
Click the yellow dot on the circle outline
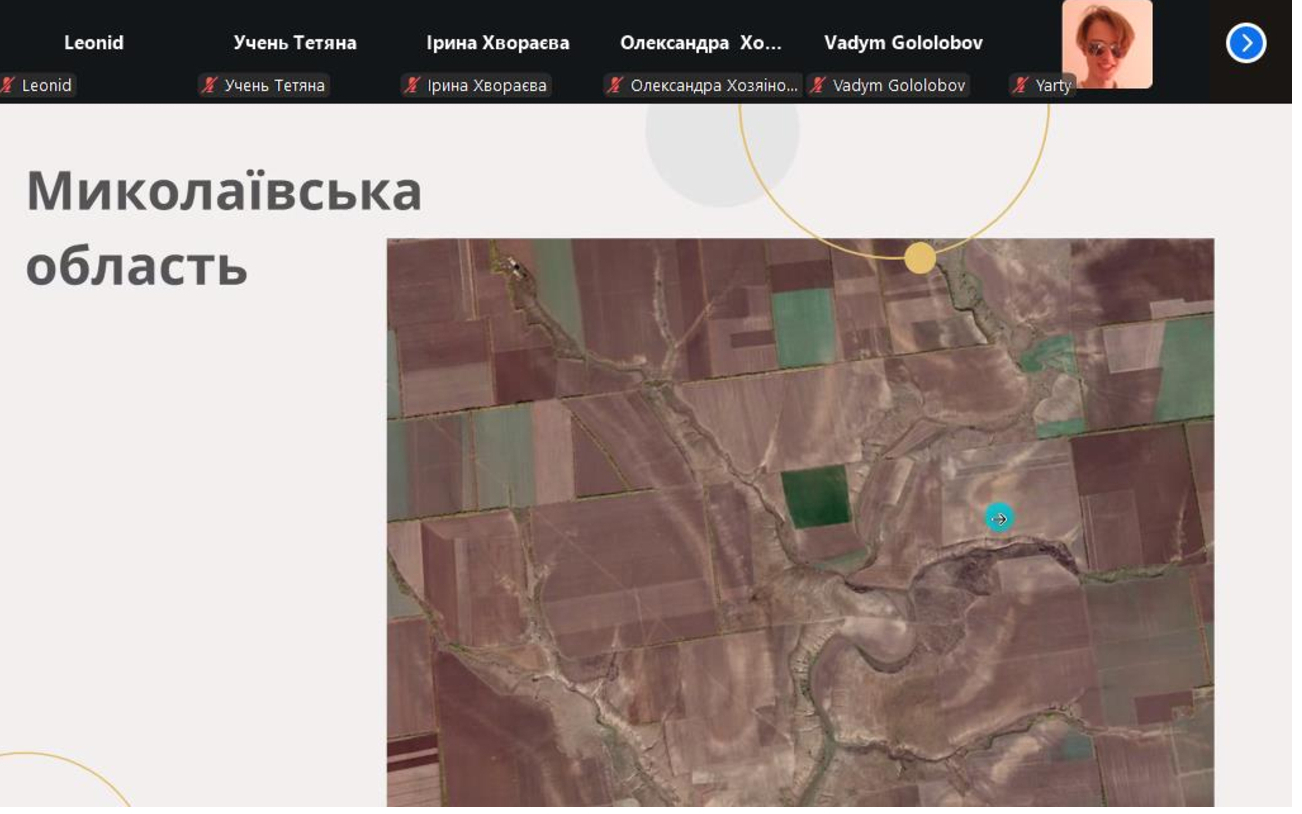[920, 258]
